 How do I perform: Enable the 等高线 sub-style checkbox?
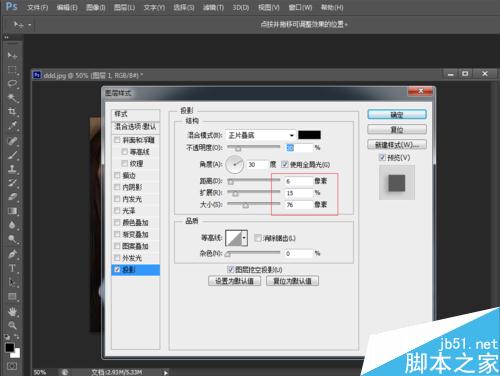coord(125,152)
